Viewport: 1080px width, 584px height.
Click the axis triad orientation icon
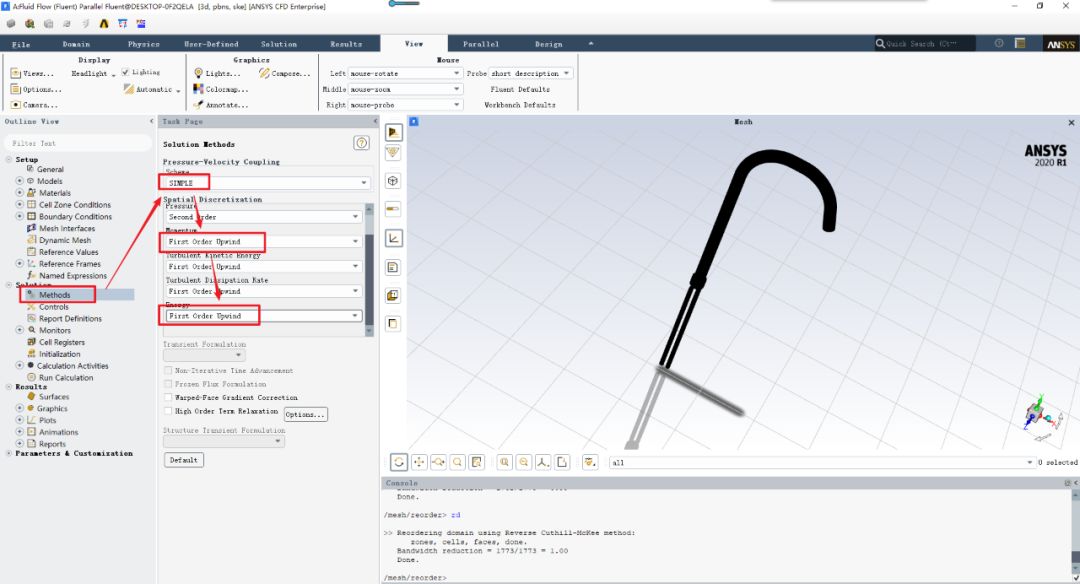click(x=543, y=462)
